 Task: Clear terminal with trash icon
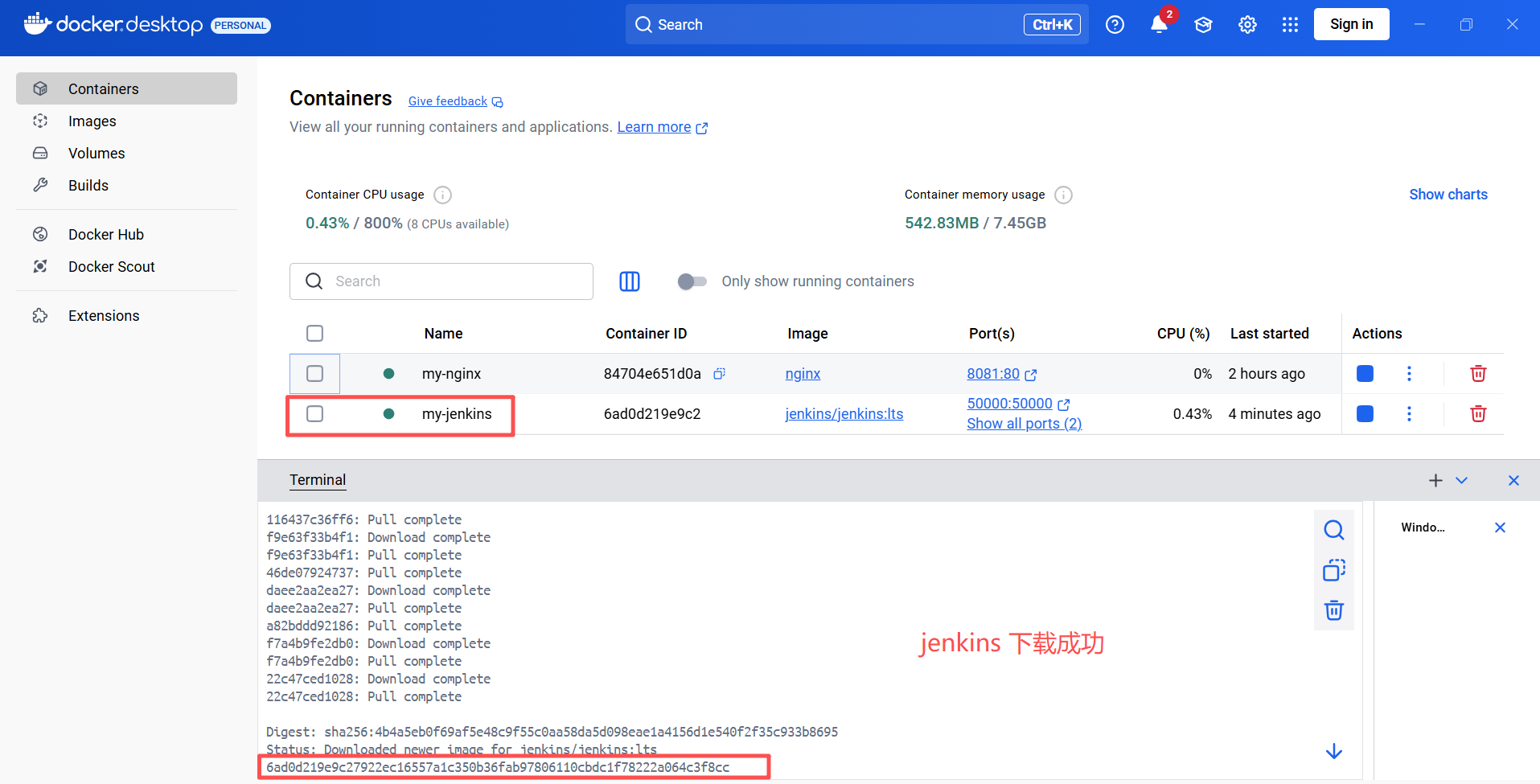click(x=1334, y=610)
